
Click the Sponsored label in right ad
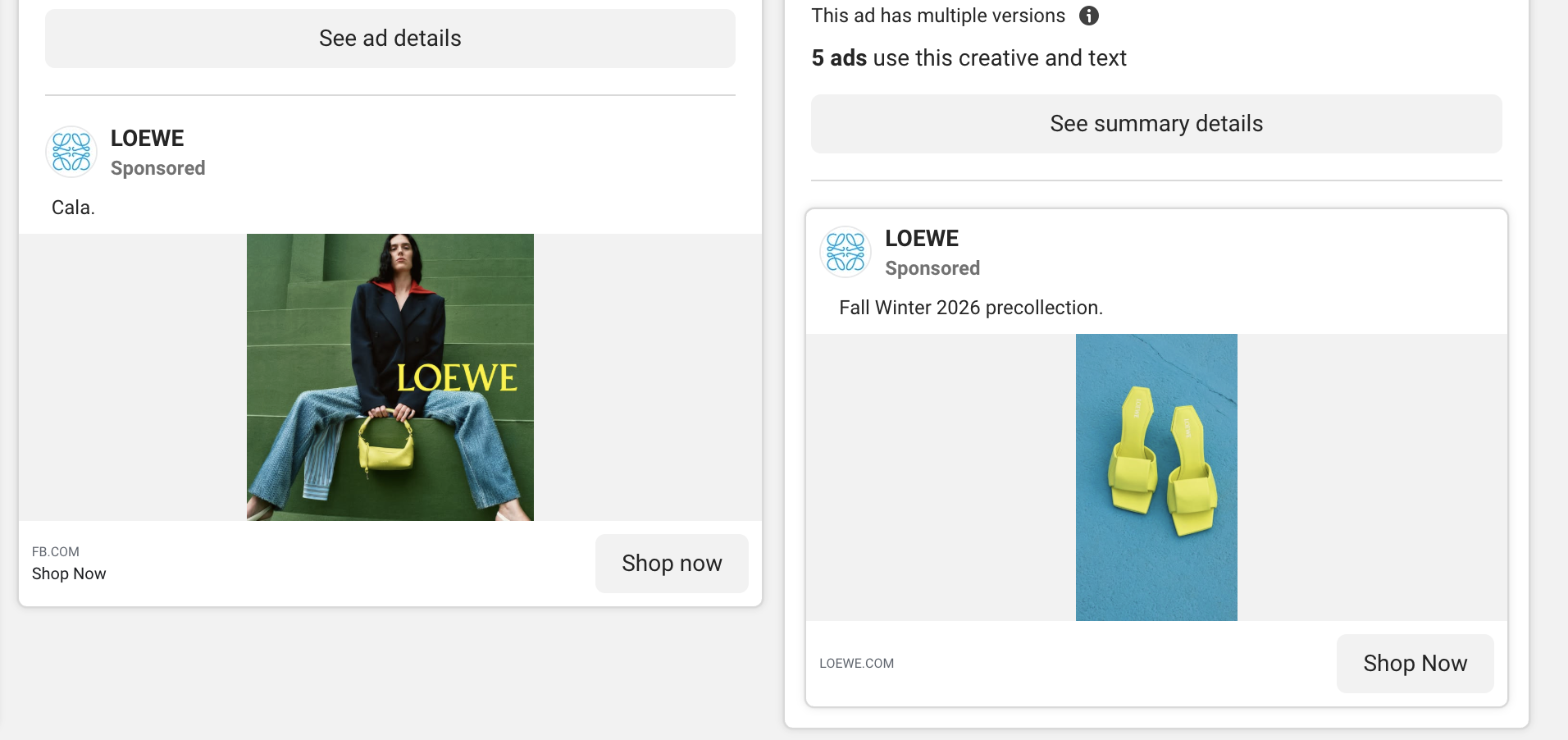[x=932, y=268]
